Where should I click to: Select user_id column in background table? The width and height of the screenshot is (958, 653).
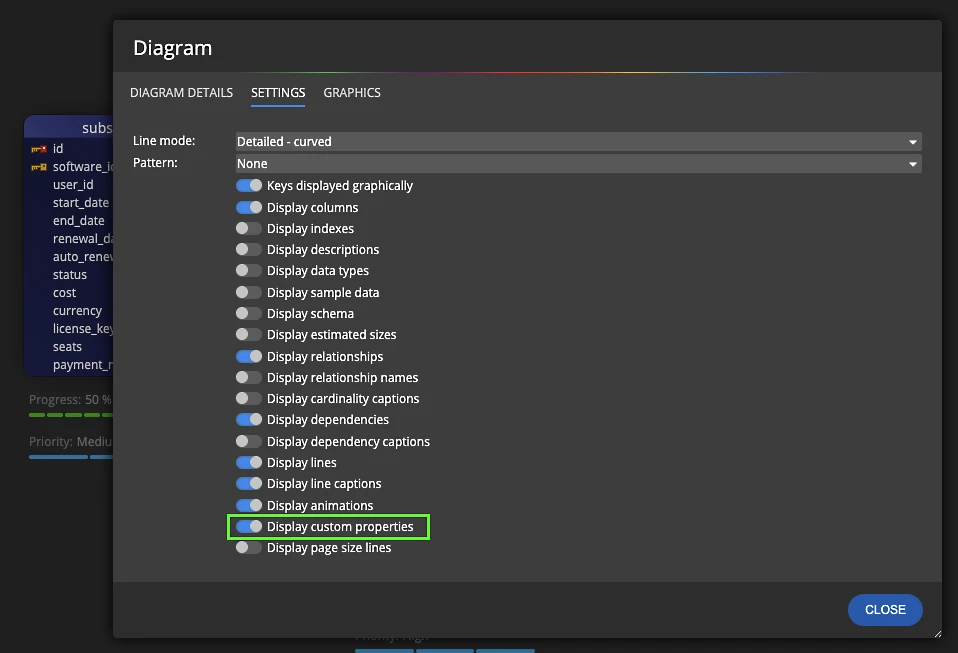(73, 184)
